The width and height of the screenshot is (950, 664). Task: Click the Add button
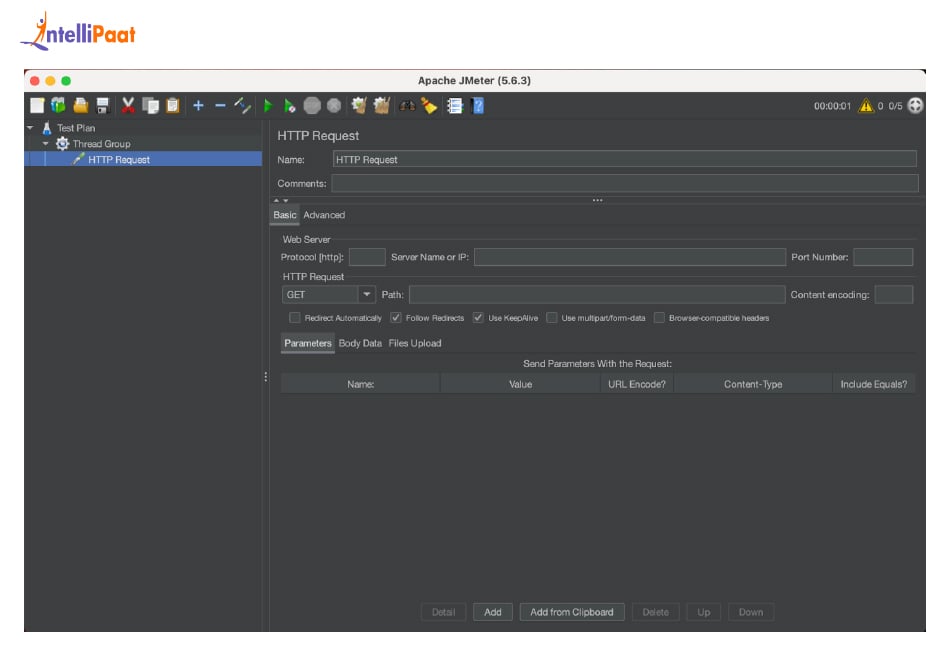(493, 612)
